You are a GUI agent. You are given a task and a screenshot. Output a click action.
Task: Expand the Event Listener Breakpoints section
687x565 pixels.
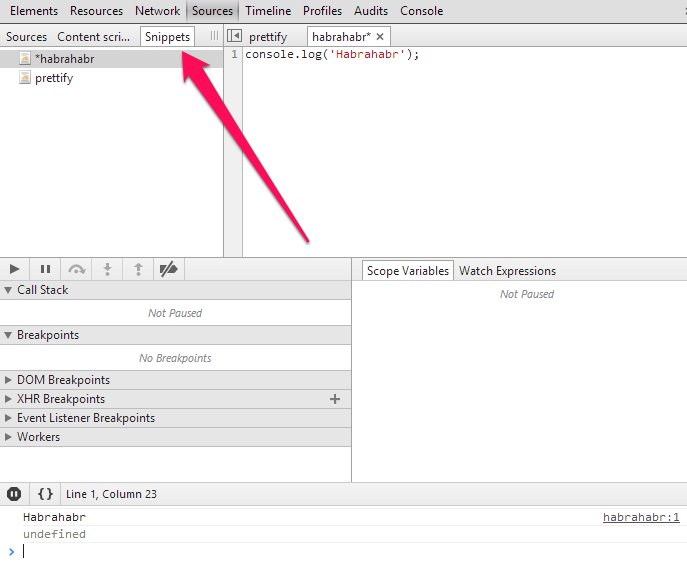coord(8,418)
